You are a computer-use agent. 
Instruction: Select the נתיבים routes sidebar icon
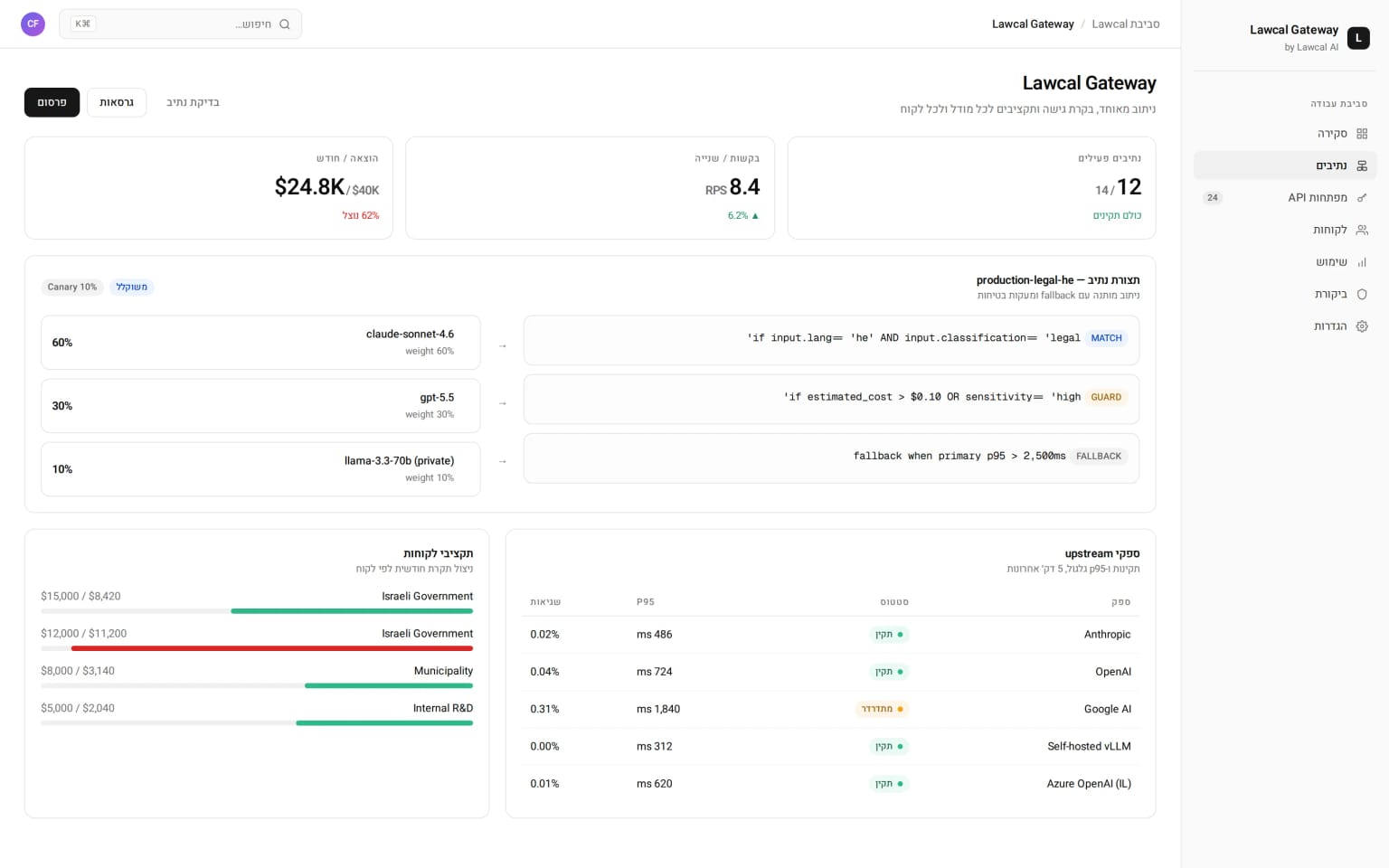coord(1362,165)
